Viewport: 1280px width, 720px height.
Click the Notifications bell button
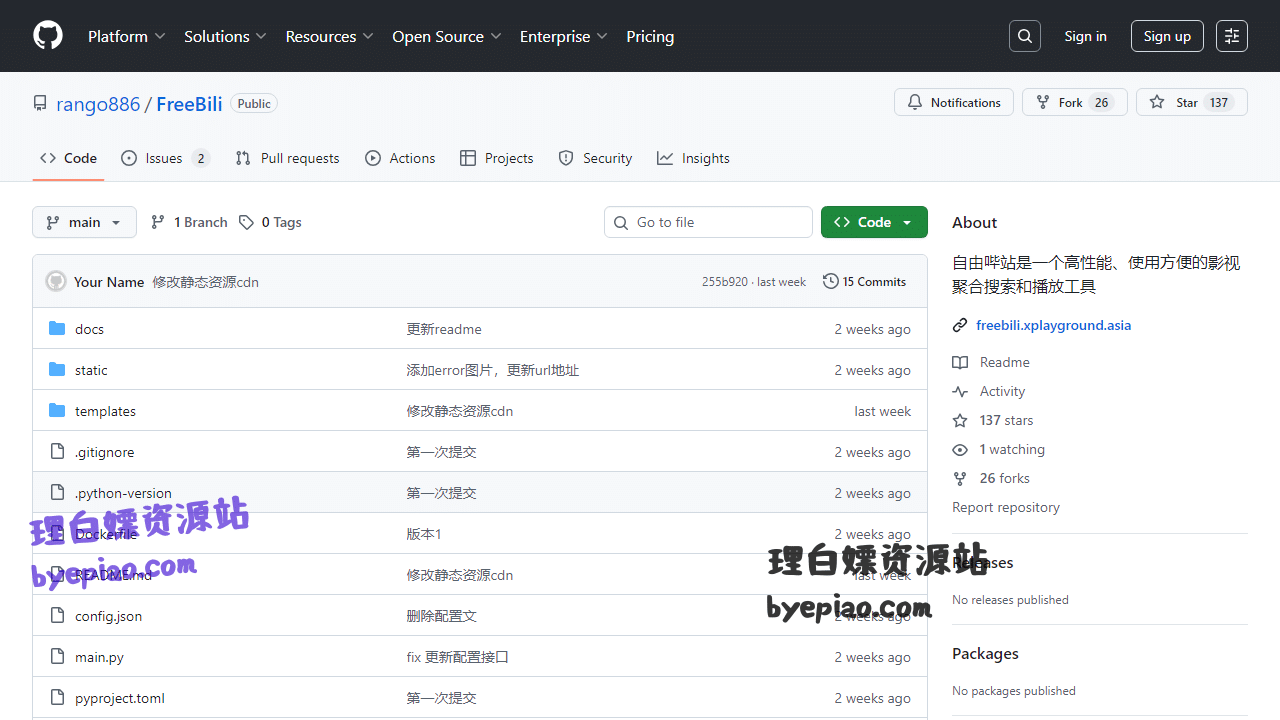[x=954, y=102]
